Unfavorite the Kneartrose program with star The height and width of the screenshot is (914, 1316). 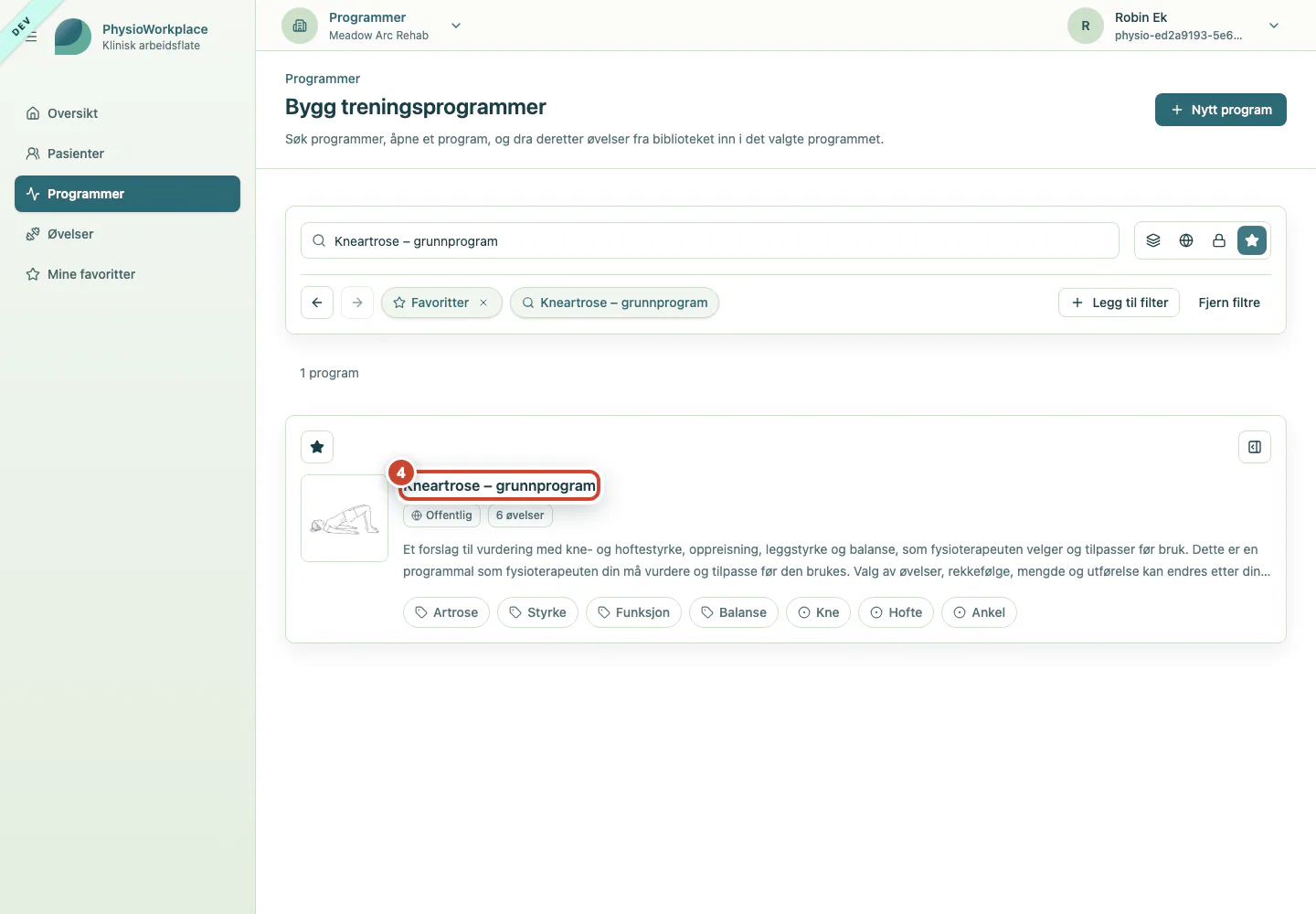(x=317, y=447)
